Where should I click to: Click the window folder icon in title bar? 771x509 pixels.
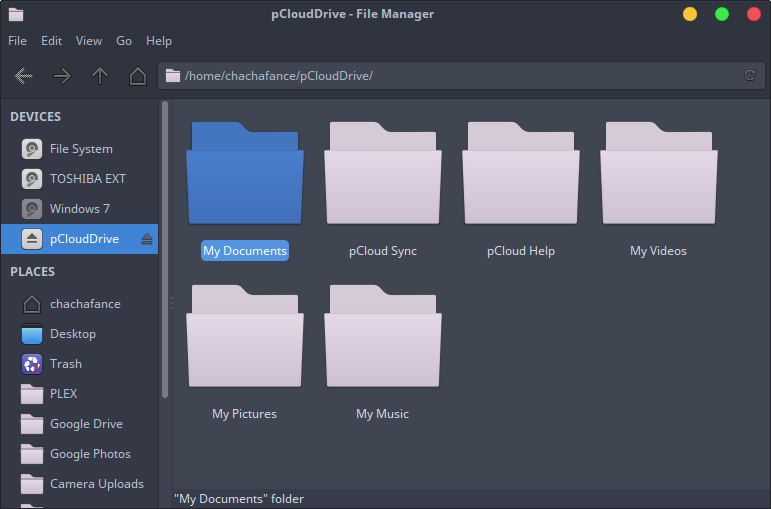16,14
